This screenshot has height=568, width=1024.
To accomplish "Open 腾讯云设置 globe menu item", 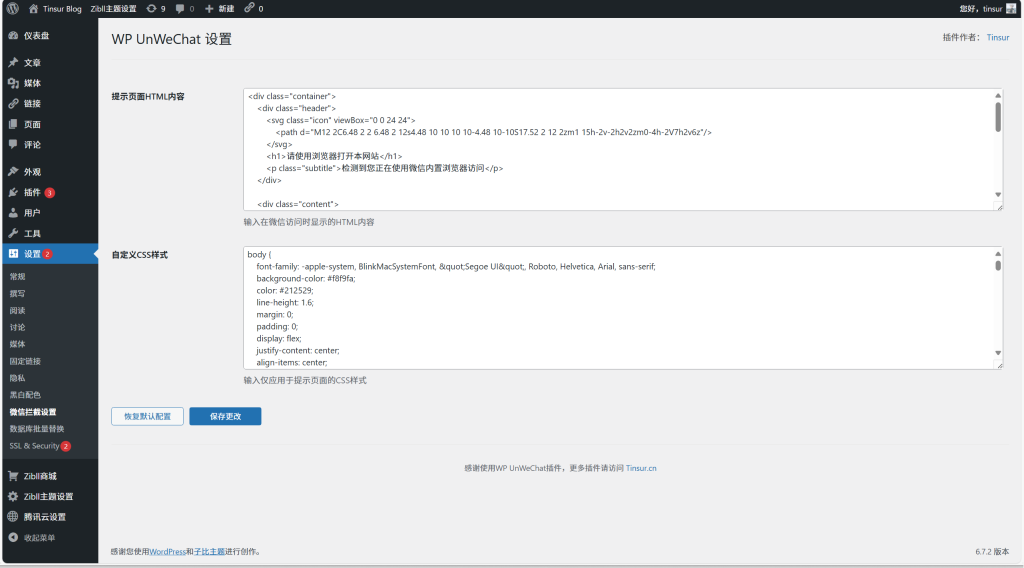I will tap(44, 517).
